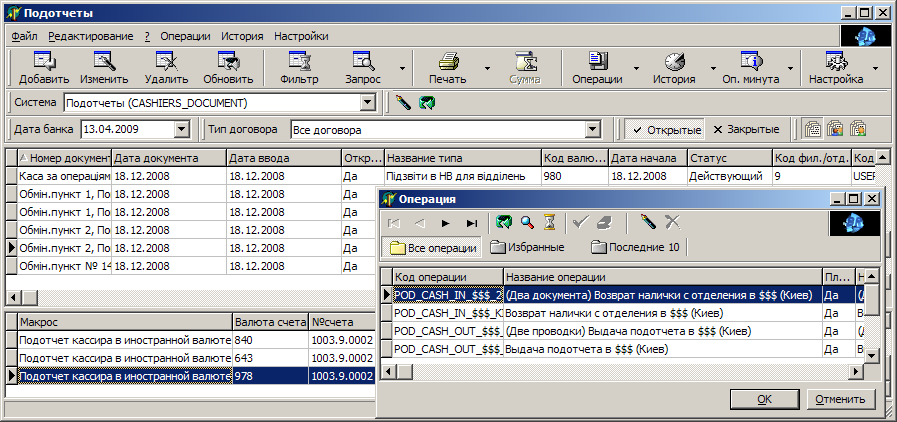The width and height of the screenshot is (897, 422).
Task: Click green refresh icon in Операция toolbar
Action: (504, 223)
